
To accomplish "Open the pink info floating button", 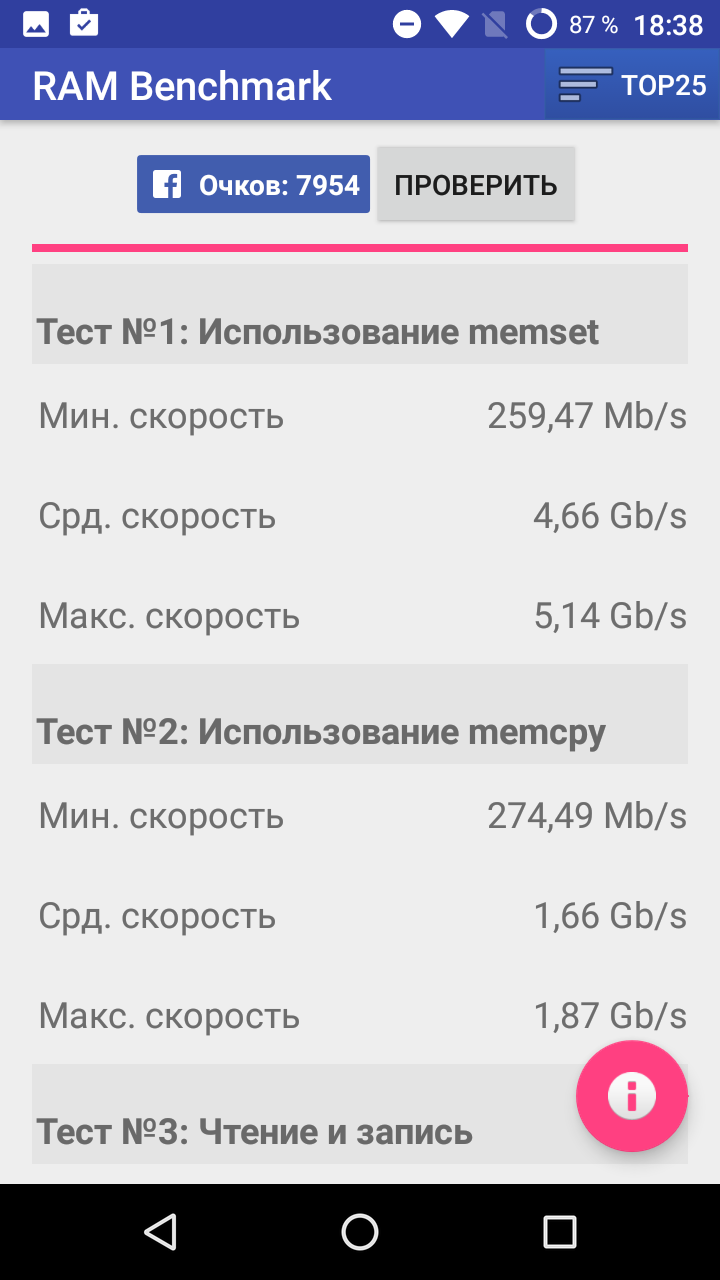I will (x=632, y=1096).
